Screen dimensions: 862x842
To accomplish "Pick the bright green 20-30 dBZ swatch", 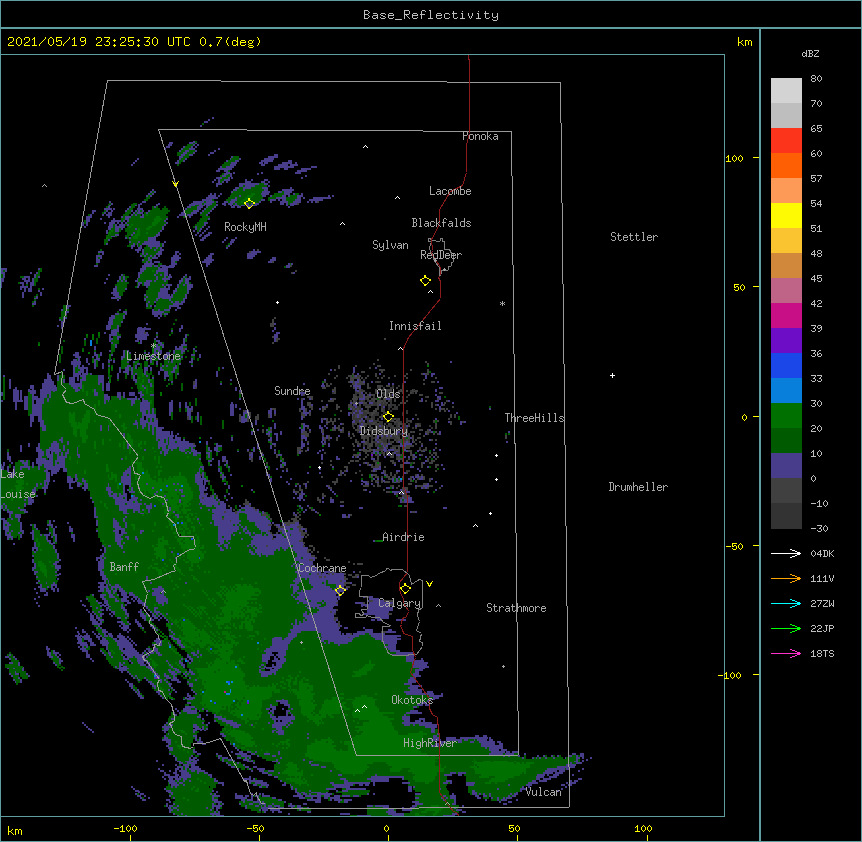I will coord(786,416).
